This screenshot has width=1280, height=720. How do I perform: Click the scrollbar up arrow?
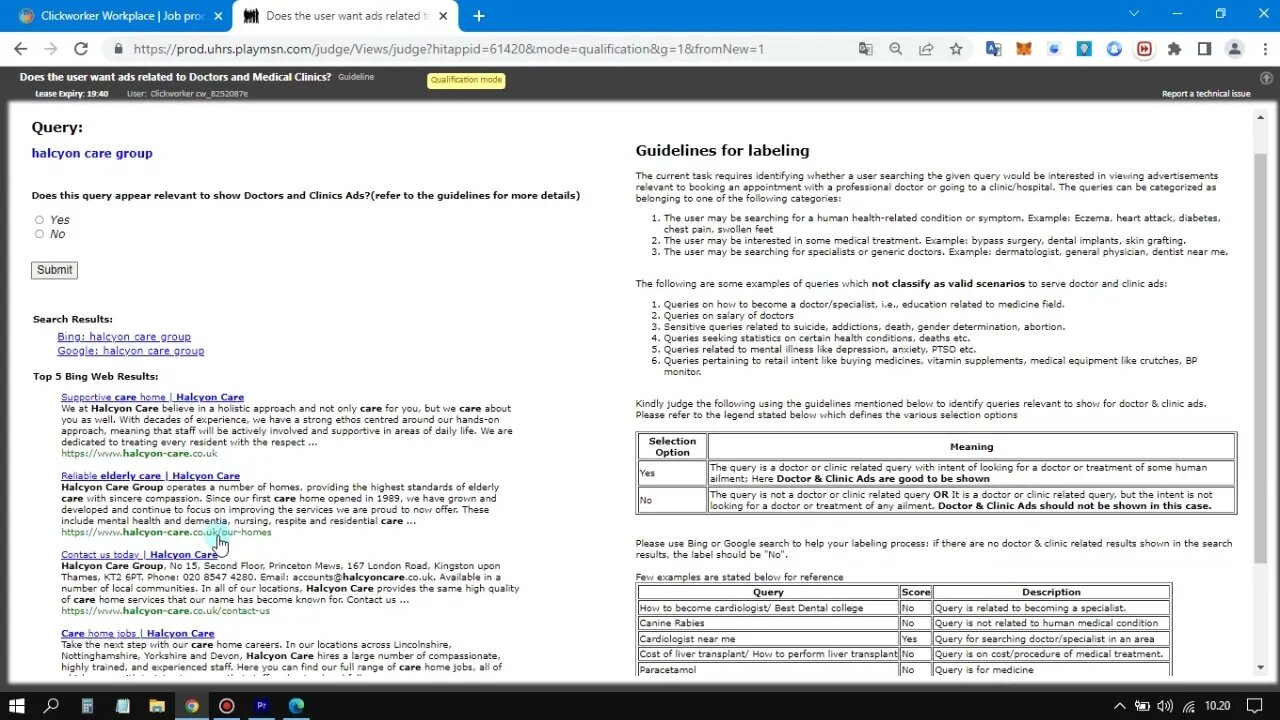(x=1260, y=117)
